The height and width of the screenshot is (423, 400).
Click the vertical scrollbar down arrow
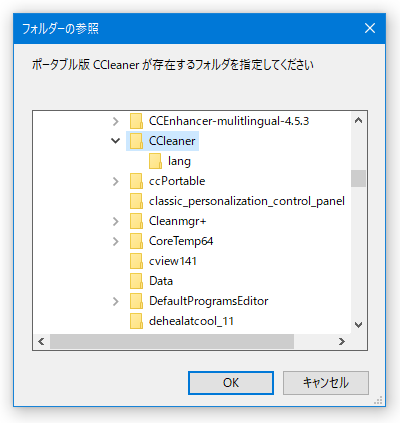[x=359, y=325]
